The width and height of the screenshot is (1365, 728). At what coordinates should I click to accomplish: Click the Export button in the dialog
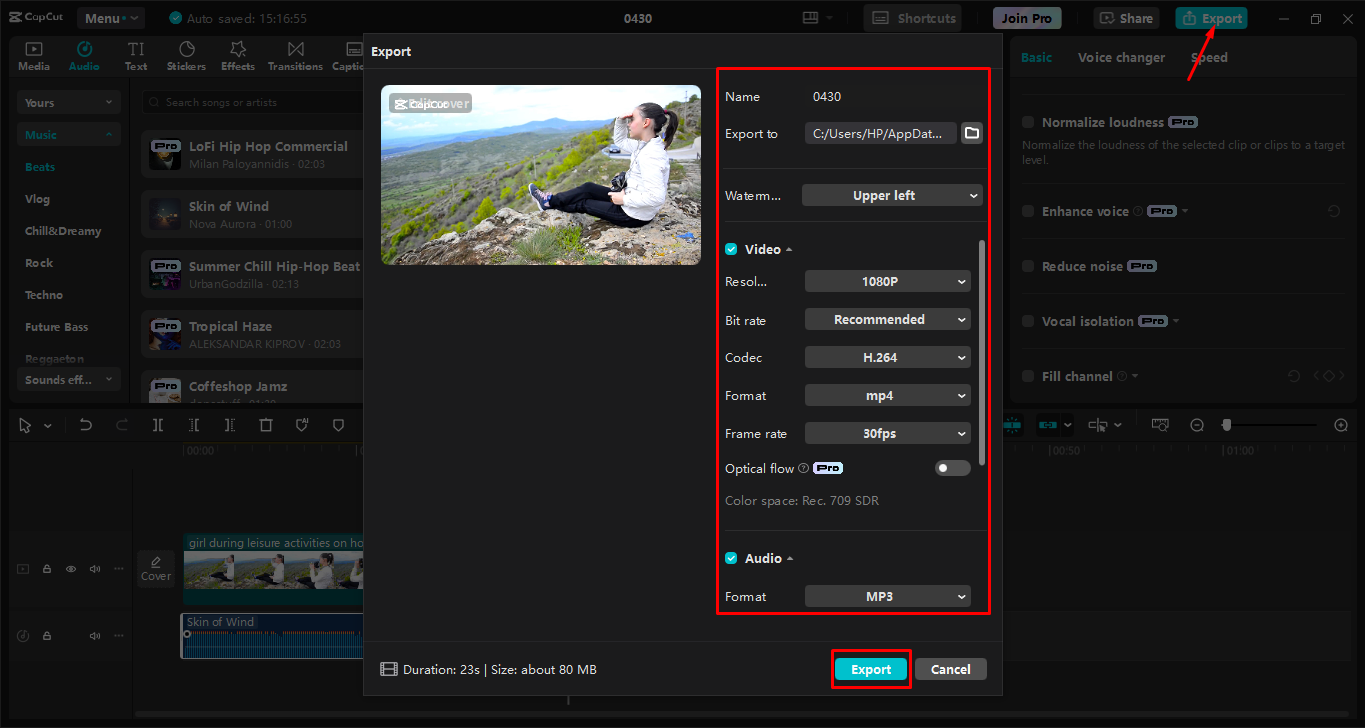pos(870,668)
